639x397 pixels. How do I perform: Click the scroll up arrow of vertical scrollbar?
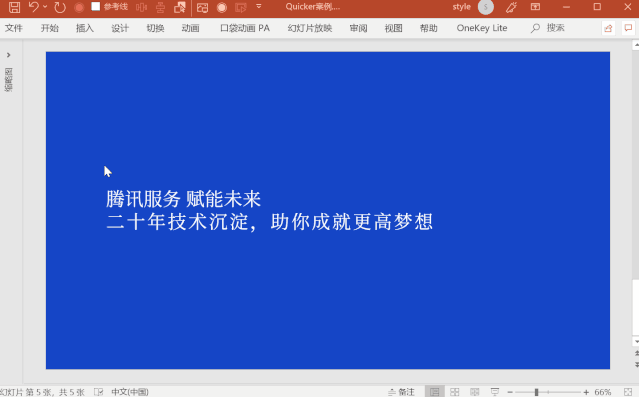tap(636, 45)
